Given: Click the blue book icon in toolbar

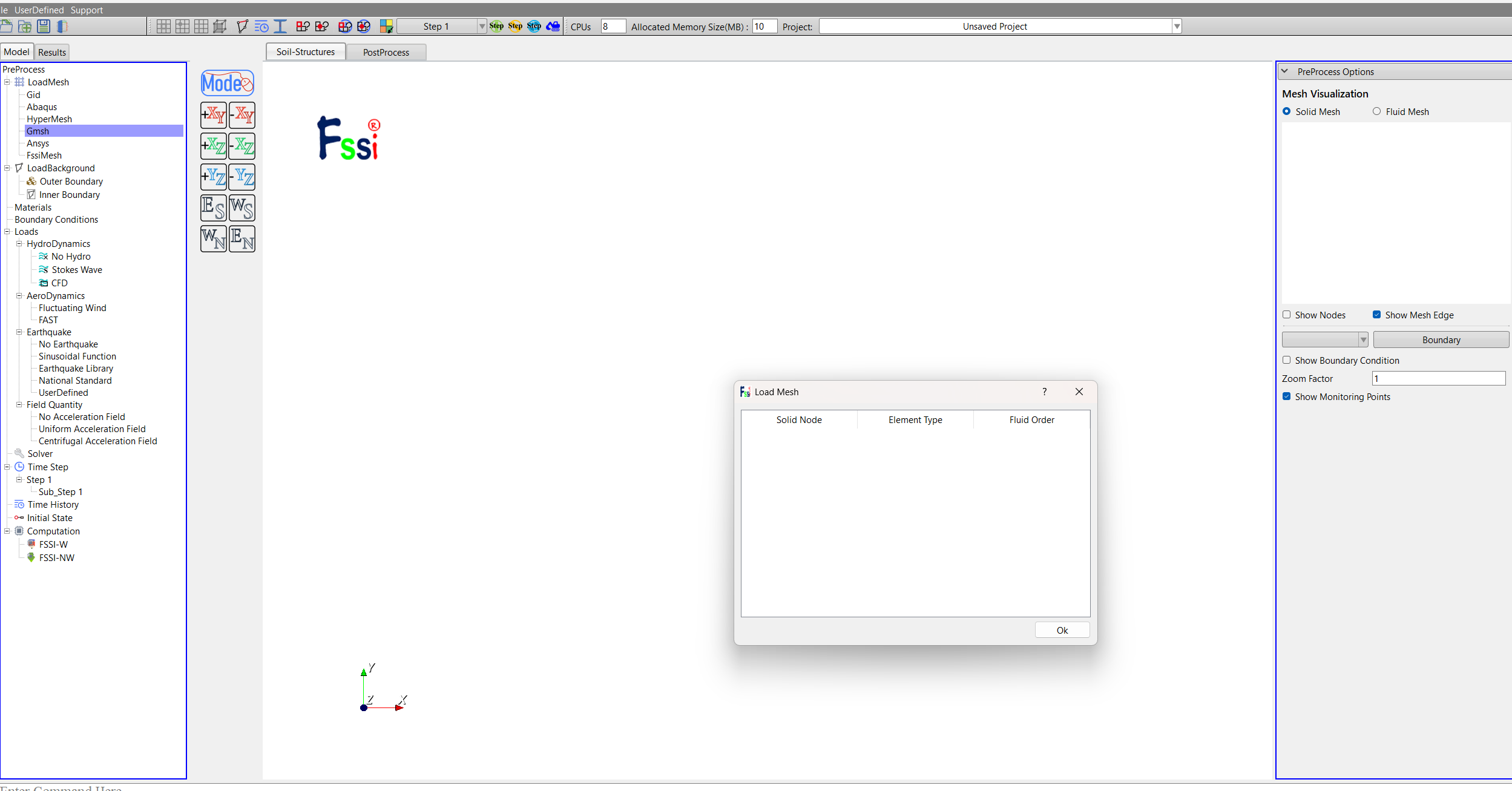Looking at the screenshot, I should 62,26.
